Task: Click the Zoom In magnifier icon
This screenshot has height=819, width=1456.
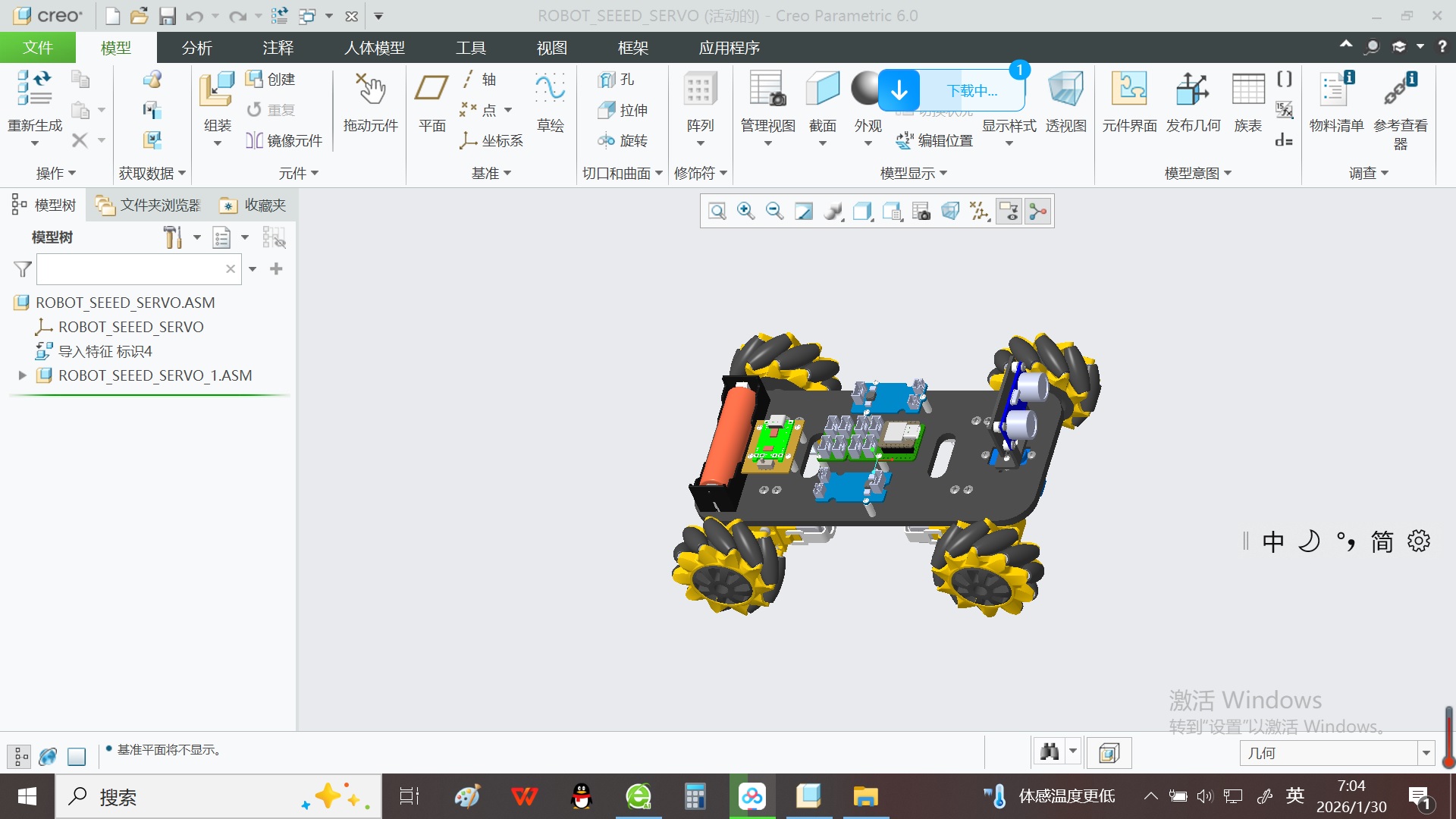Action: pyautogui.click(x=745, y=212)
